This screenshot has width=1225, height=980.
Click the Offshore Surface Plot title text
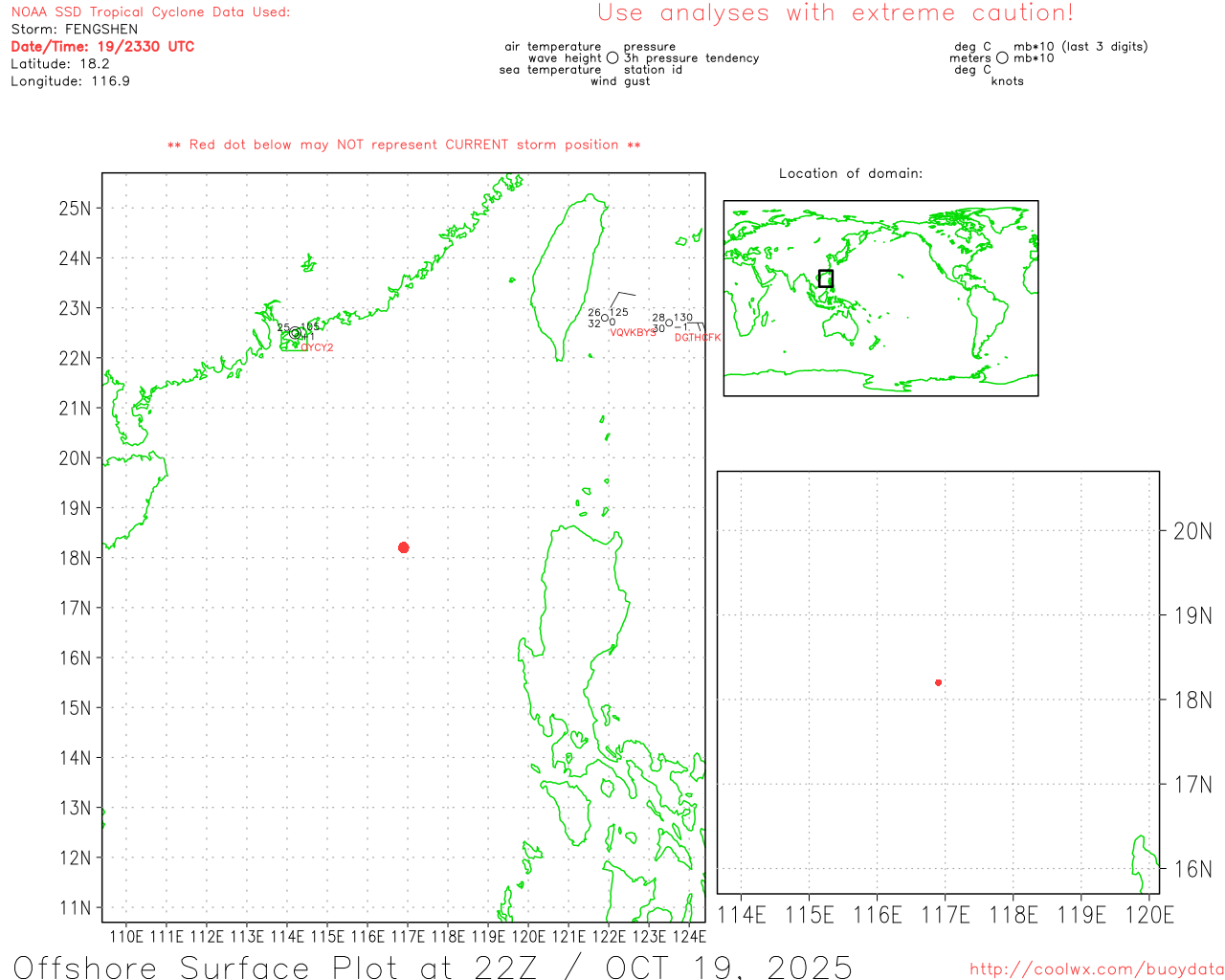click(433, 967)
